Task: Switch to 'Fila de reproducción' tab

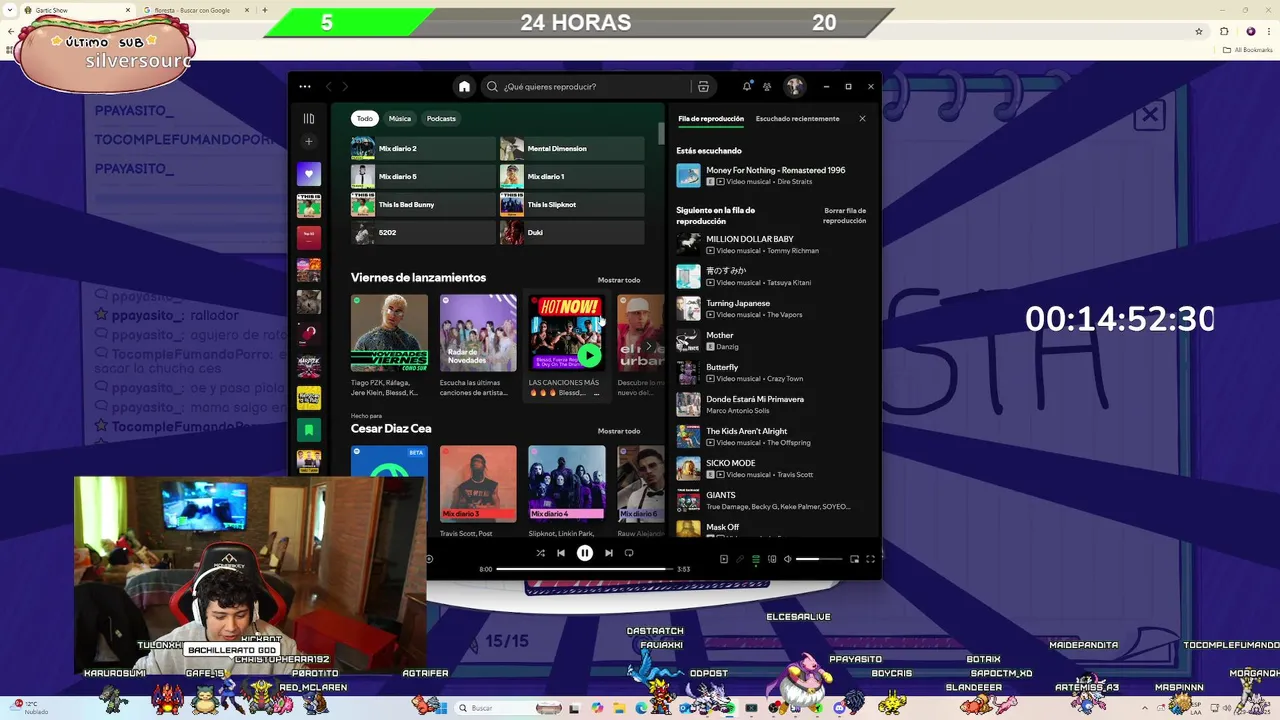Action: 711,119
